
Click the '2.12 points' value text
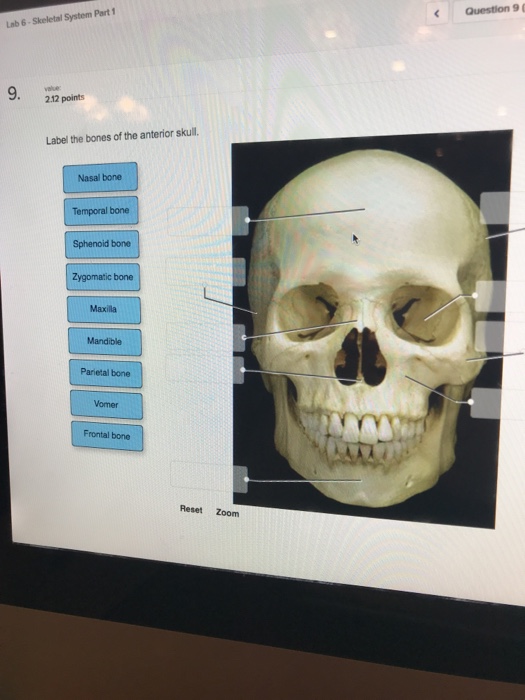(64, 98)
